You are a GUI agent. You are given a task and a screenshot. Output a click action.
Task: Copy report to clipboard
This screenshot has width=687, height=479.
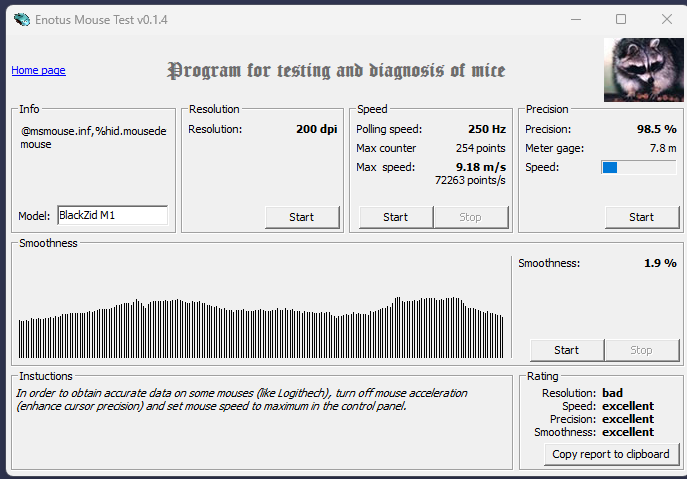click(x=610, y=454)
